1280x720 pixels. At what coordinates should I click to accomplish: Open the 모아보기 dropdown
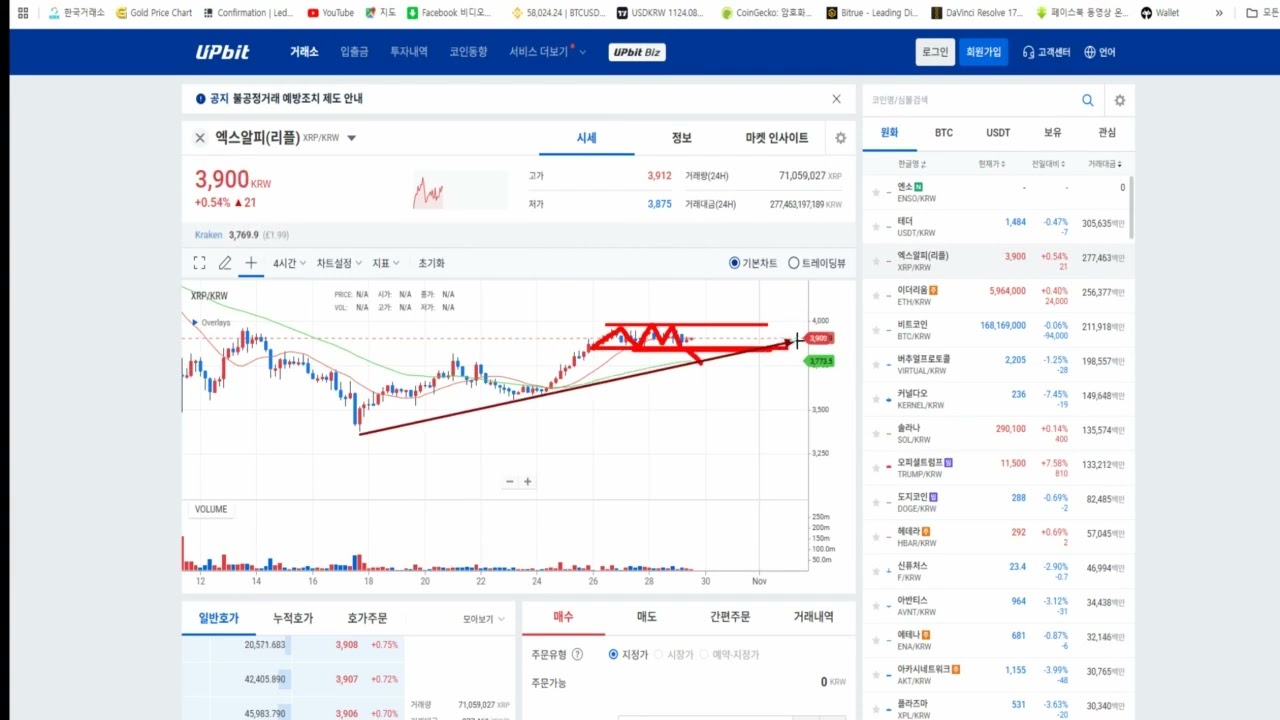click(484, 619)
